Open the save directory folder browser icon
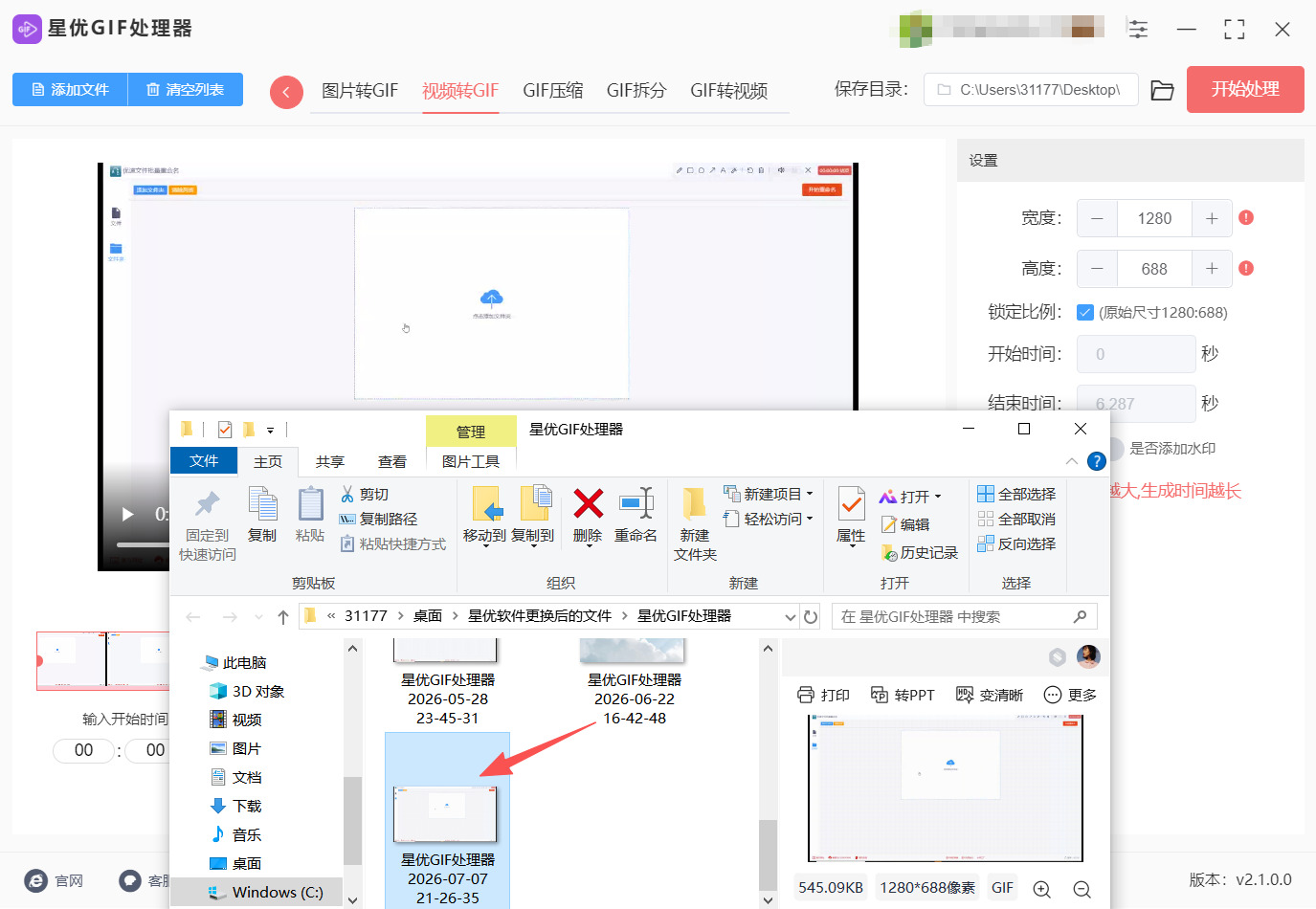 click(1162, 90)
